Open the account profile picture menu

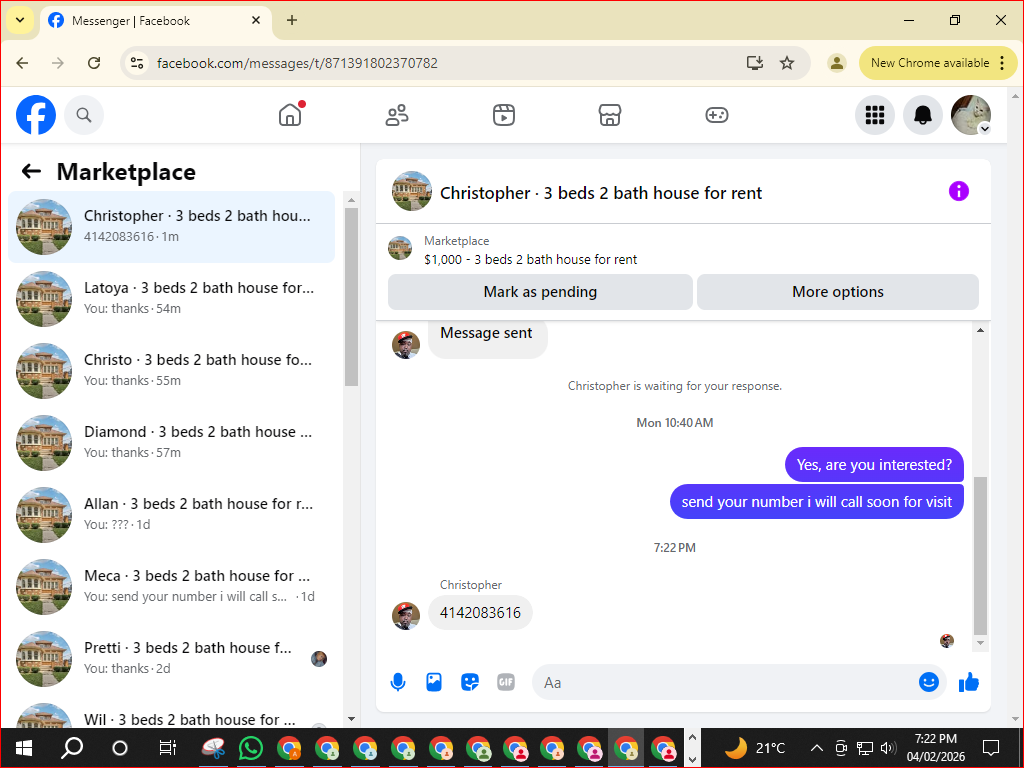point(970,115)
